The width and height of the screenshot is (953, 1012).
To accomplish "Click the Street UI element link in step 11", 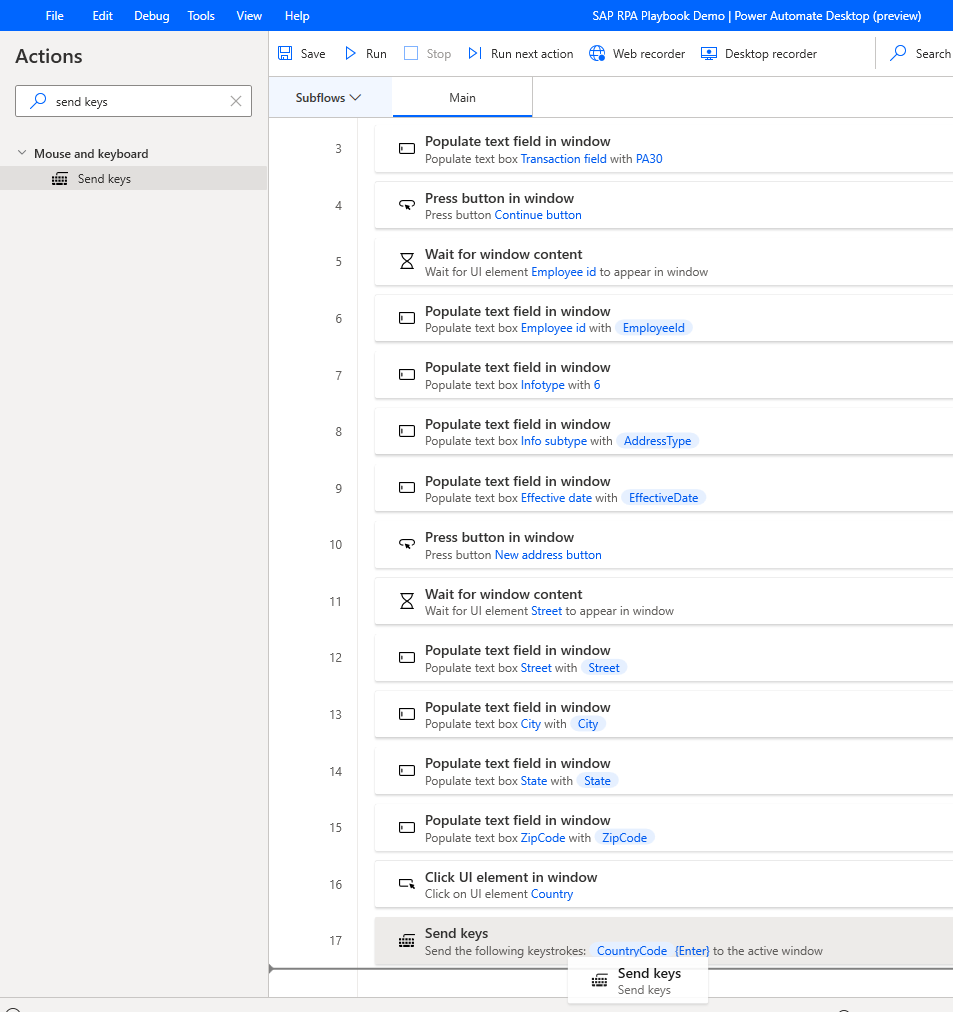I will pos(547,611).
